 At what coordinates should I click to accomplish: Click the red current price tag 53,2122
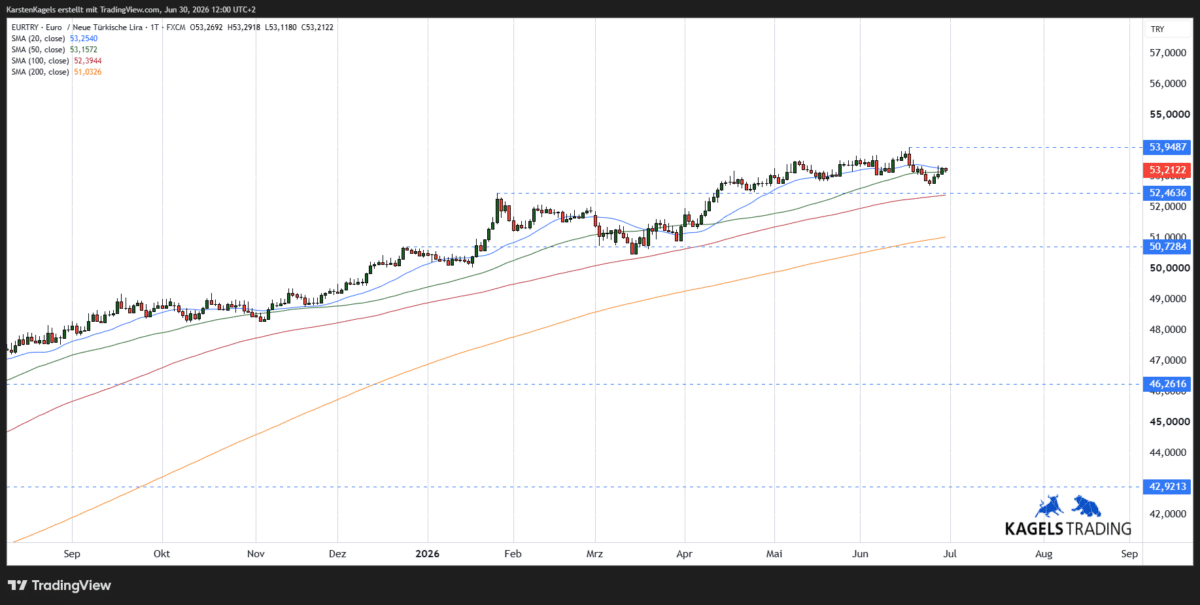1167,170
